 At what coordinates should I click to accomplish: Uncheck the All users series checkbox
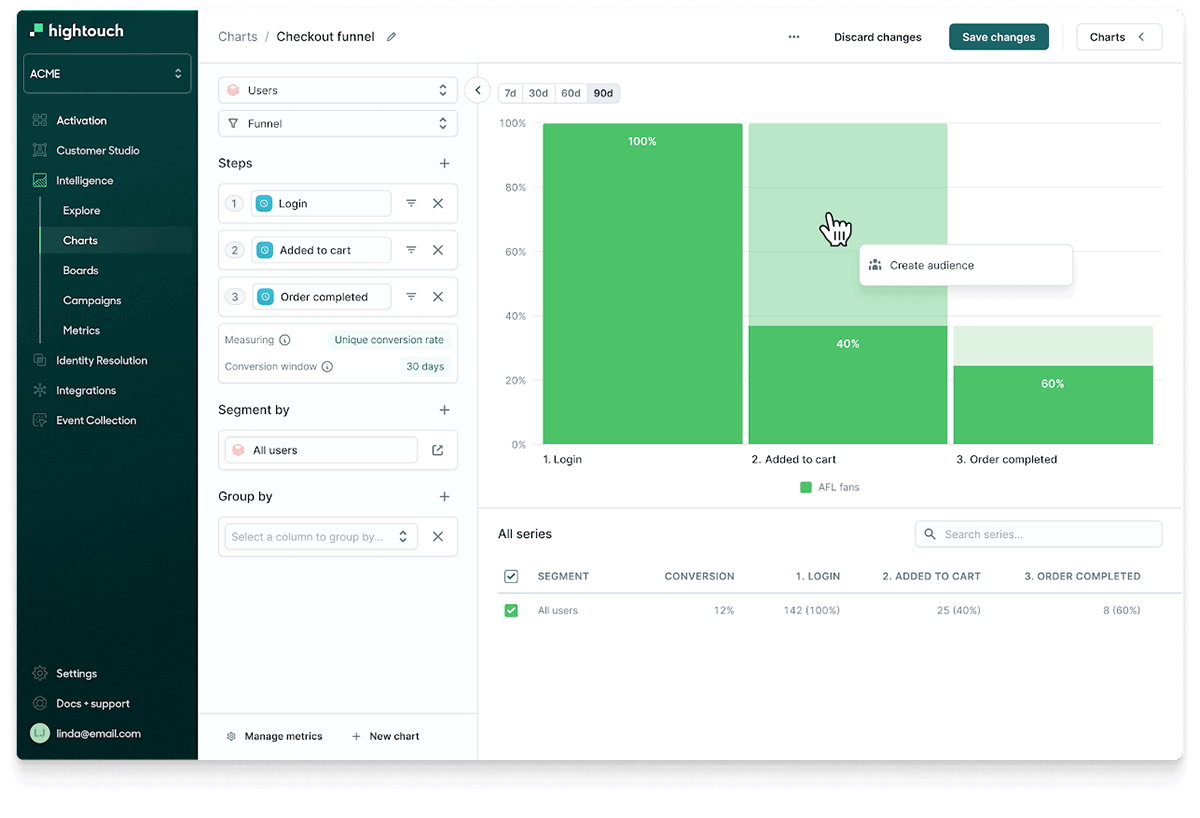[x=511, y=610]
